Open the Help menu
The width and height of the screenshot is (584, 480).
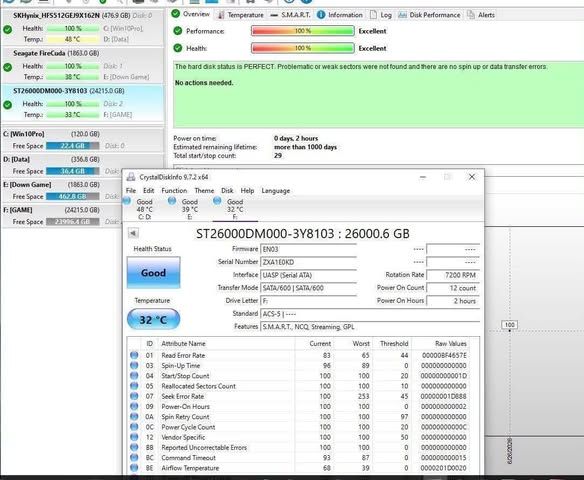247,190
